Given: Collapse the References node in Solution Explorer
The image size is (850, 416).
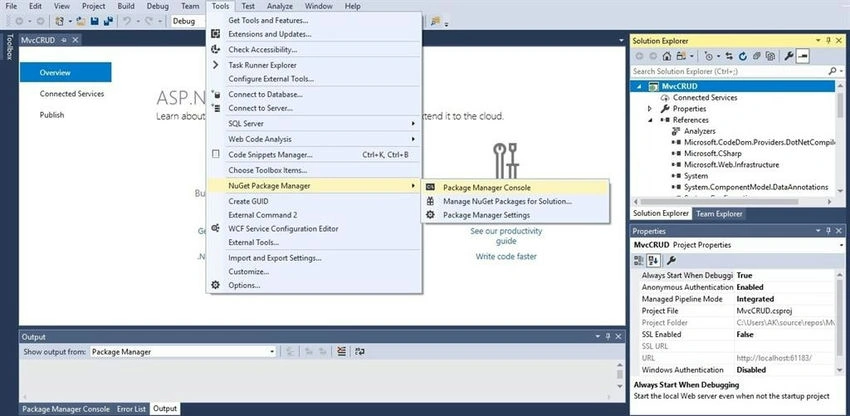Looking at the screenshot, I should point(649,120).
